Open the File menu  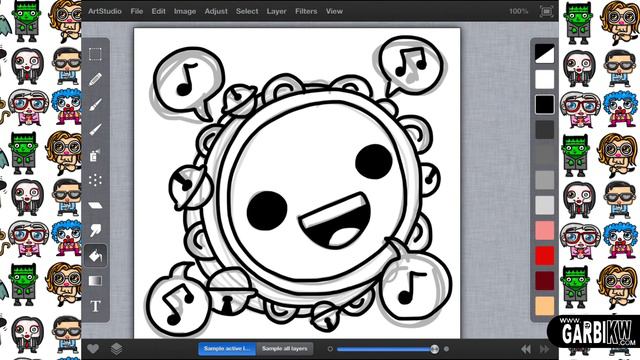pyautogui.click(x=137, y=11)
